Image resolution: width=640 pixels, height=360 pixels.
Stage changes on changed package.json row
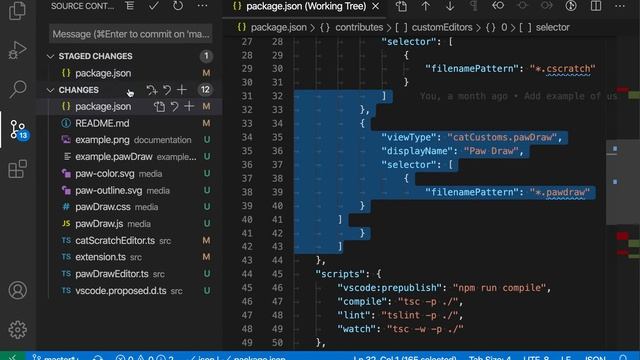click(189, 107)
